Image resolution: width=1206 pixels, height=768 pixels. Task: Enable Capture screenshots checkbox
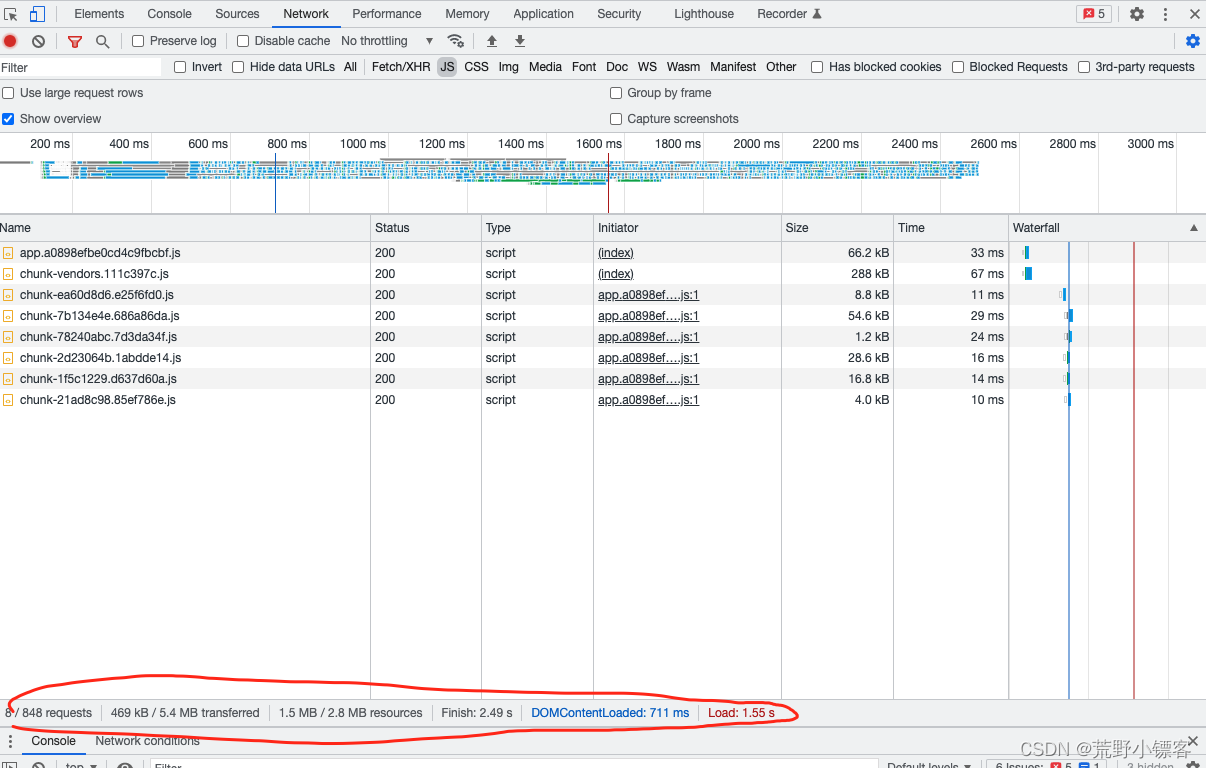(616, 119)
